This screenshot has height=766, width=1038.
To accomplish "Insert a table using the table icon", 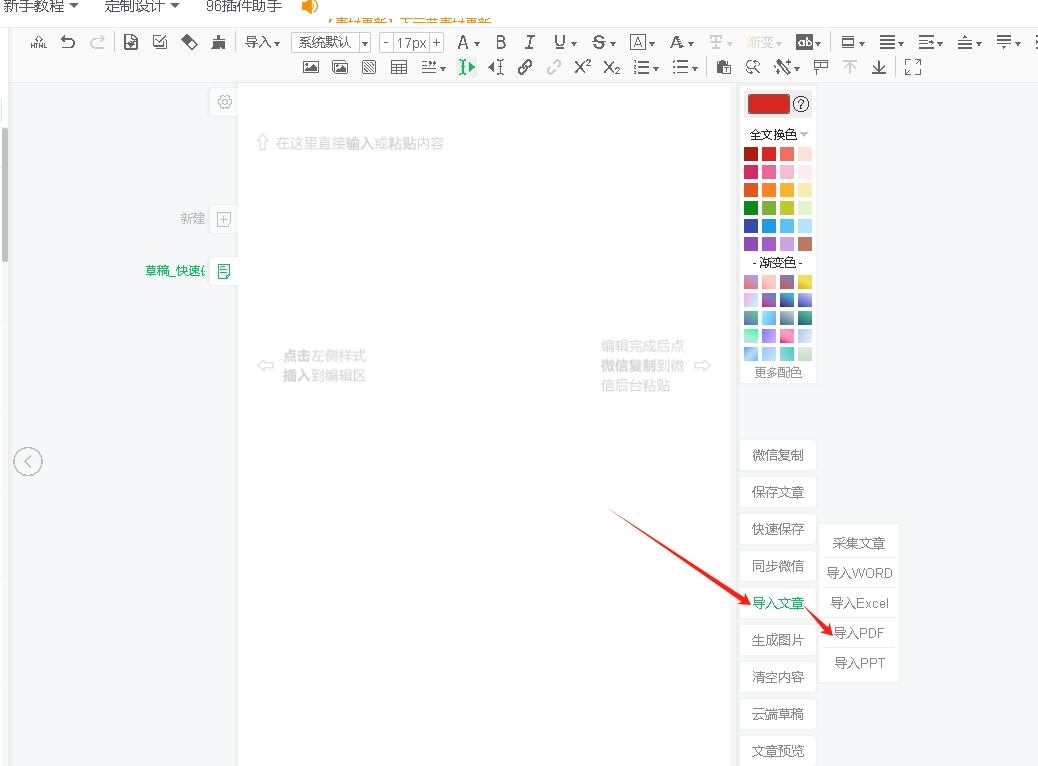I will (399, 67).
